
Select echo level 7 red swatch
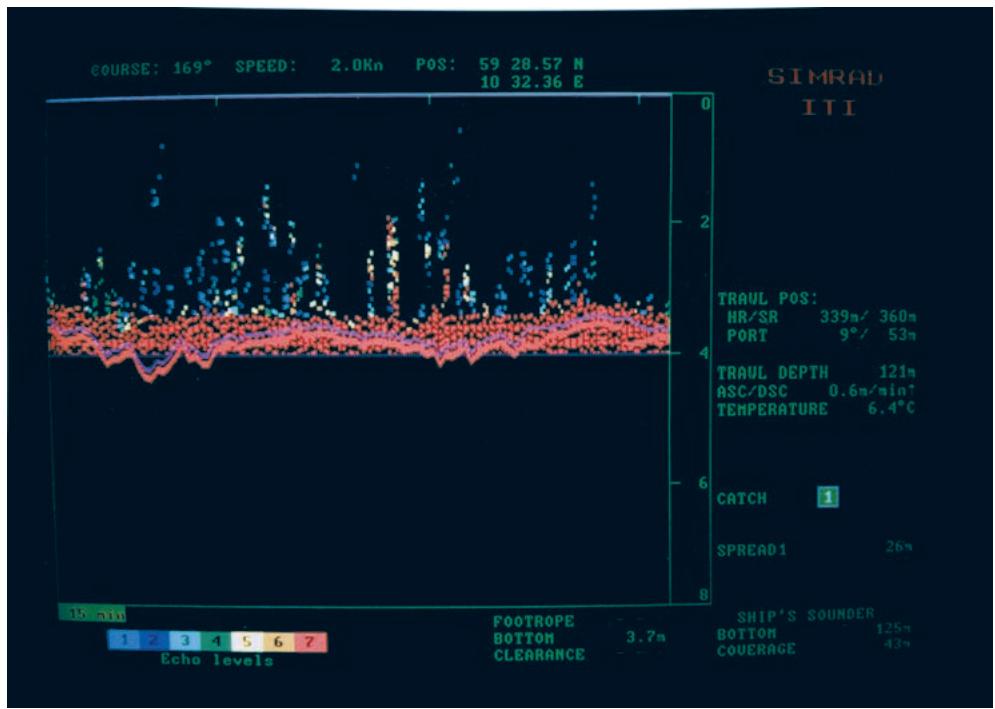point(310,640)
